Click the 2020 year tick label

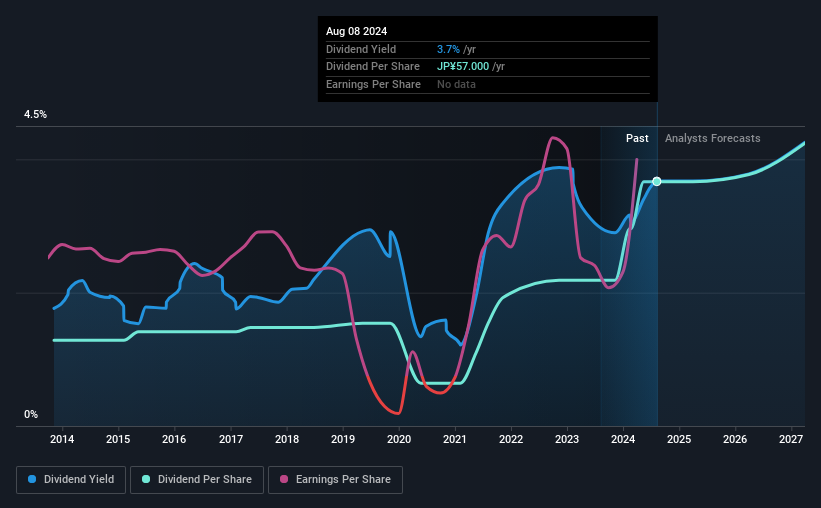point(399,439)
